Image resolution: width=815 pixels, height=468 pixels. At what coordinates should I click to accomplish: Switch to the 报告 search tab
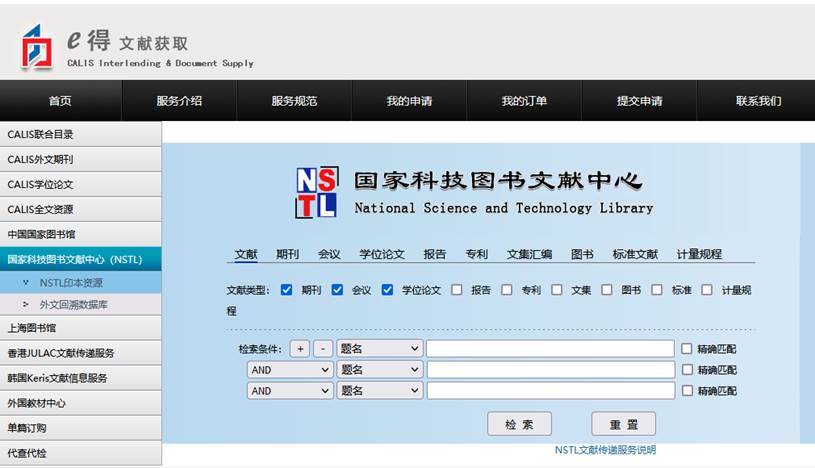[435, 254]
